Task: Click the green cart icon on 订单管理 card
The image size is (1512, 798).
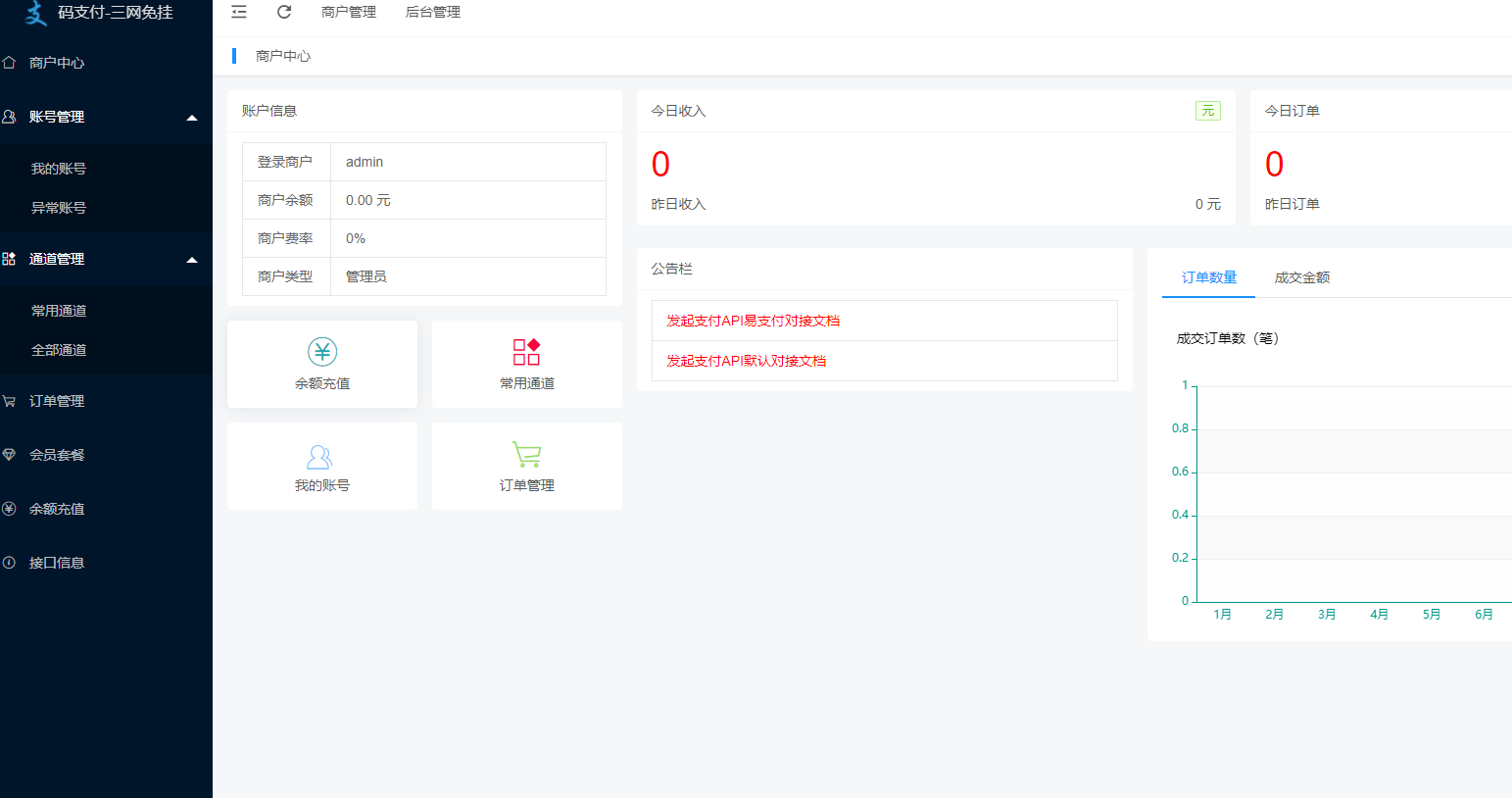Action: point(527,454)
